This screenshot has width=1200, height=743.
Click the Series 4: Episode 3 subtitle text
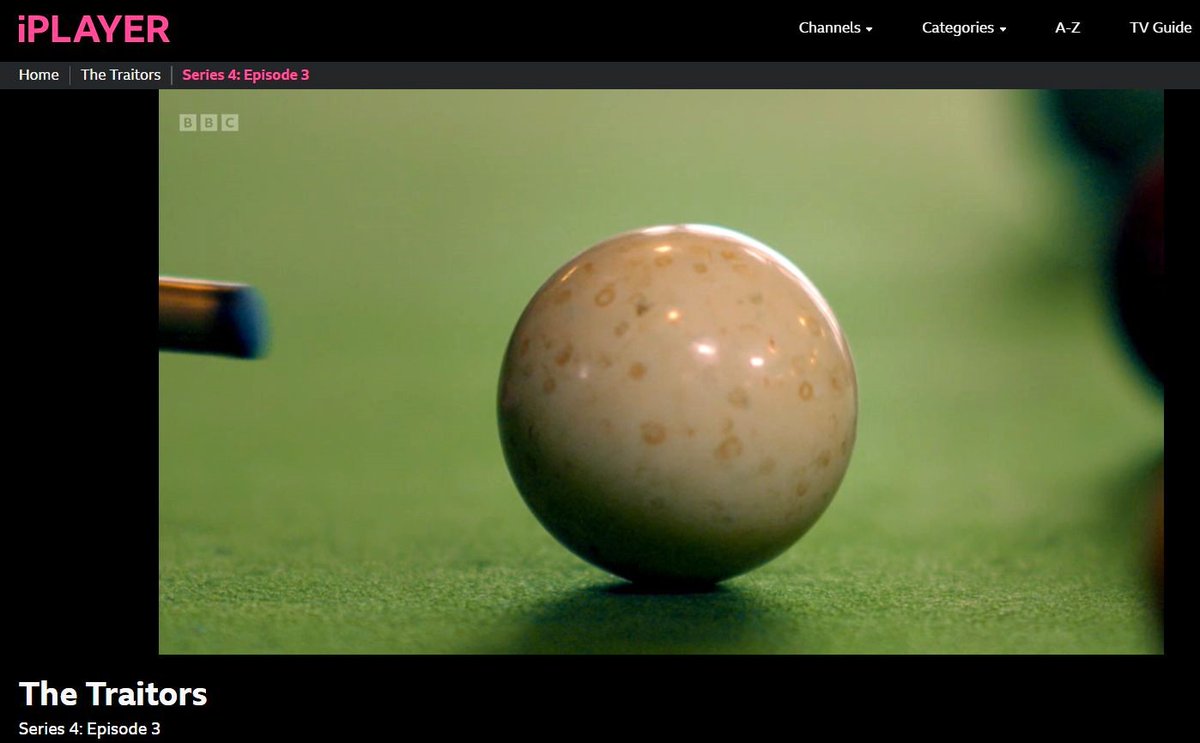tap(89, 729)
